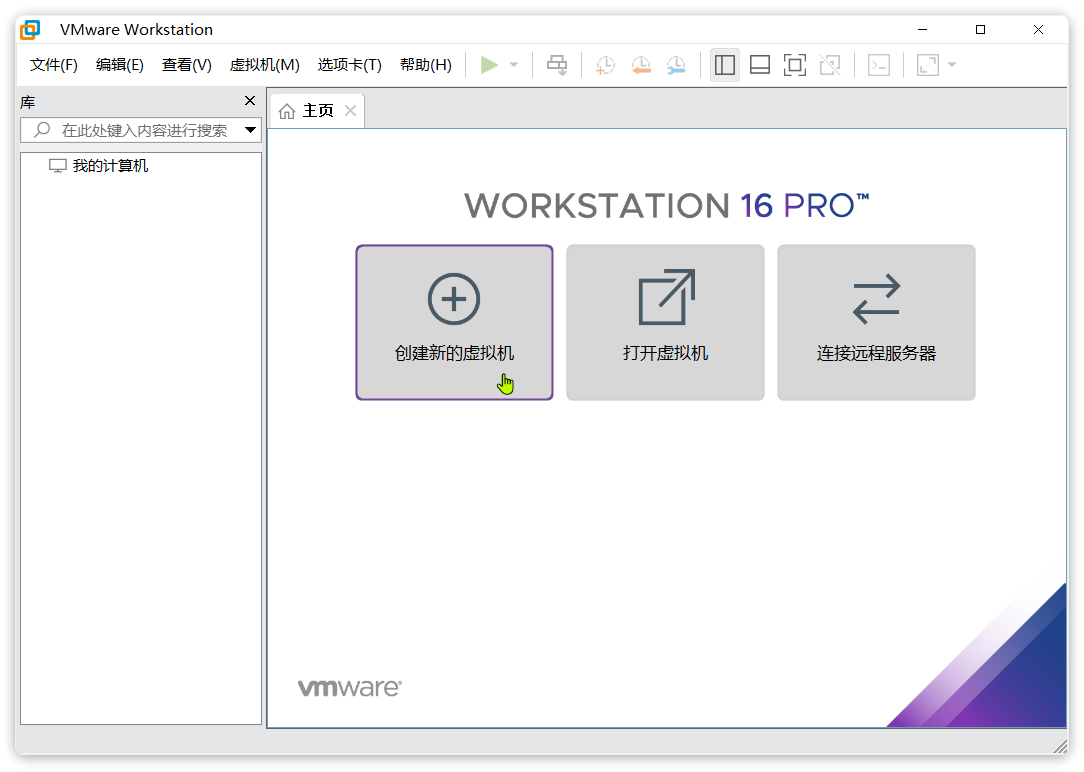Toggle the library panel visibility icon
The height and width of the screenshot is (772, 1084).
point(725,65)
